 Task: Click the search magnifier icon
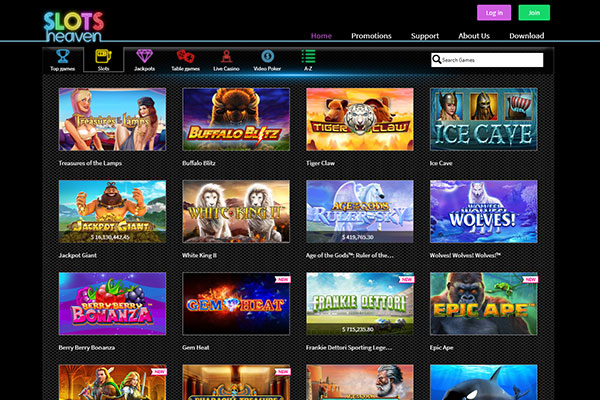click(437, 60)
